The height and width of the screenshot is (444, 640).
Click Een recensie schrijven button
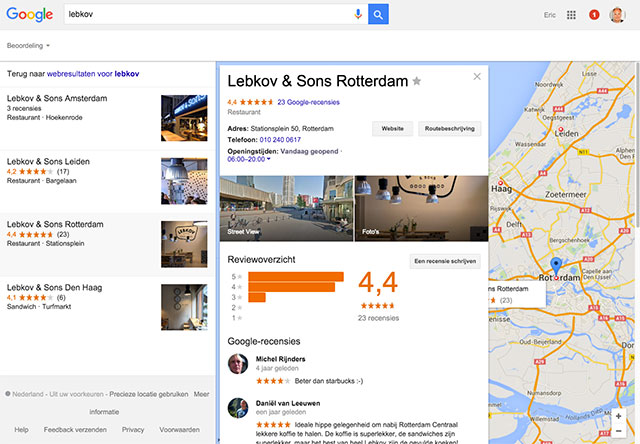click(x=445, y=261)
